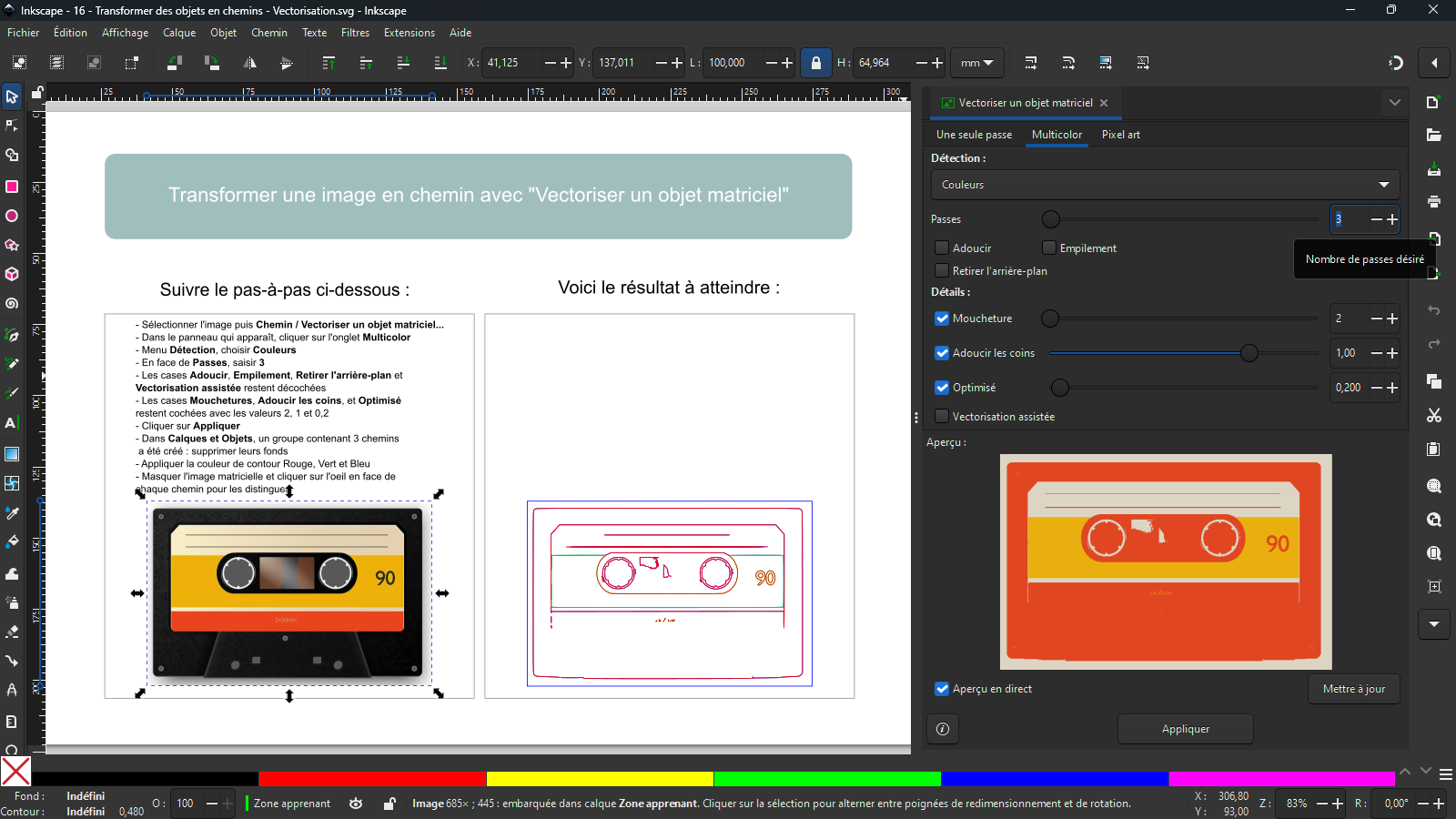Expand the docked panel chevron menu
This screenshot has width=1456, height=819.
coord(1394,103)
